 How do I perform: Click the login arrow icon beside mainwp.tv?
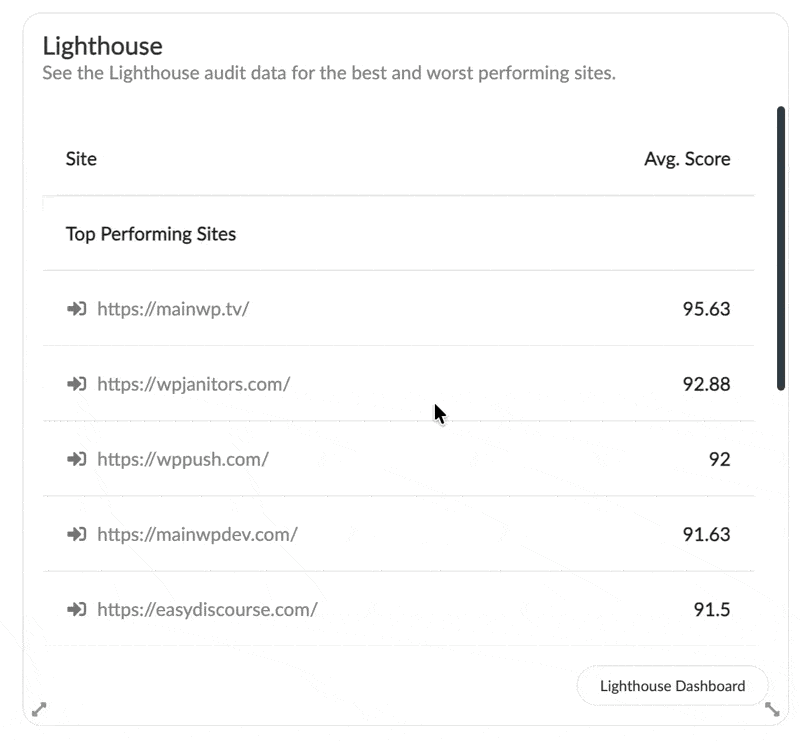pos(77,309)
